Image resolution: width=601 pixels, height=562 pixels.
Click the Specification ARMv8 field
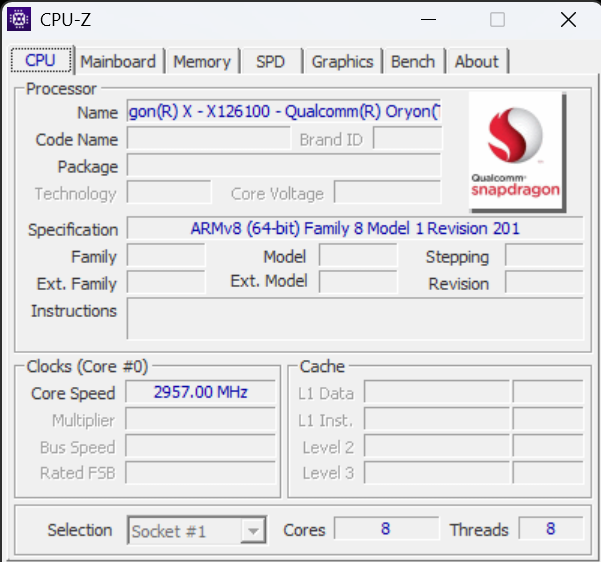pyautogui.click(x=355, y=228)
